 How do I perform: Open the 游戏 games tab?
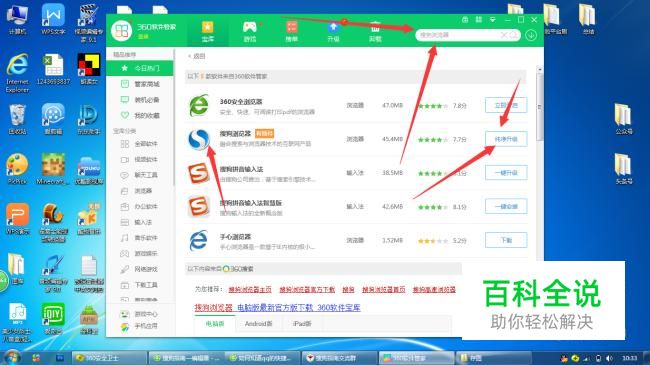(250, 32)
